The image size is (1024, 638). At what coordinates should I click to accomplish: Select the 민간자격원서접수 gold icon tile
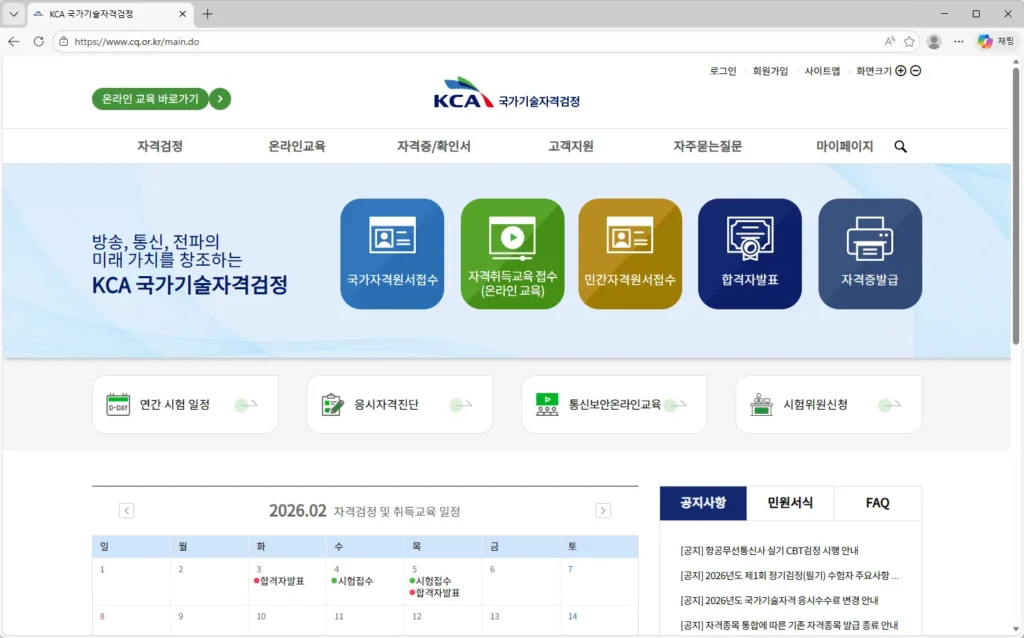630,253
